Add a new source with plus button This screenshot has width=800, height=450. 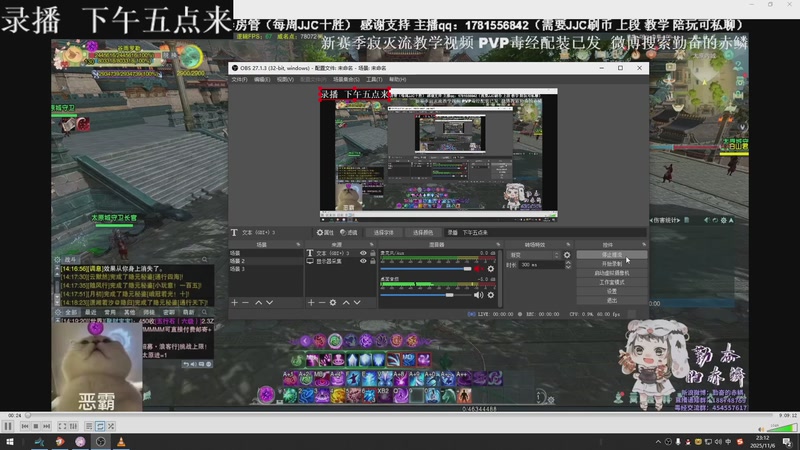(311, 303)
